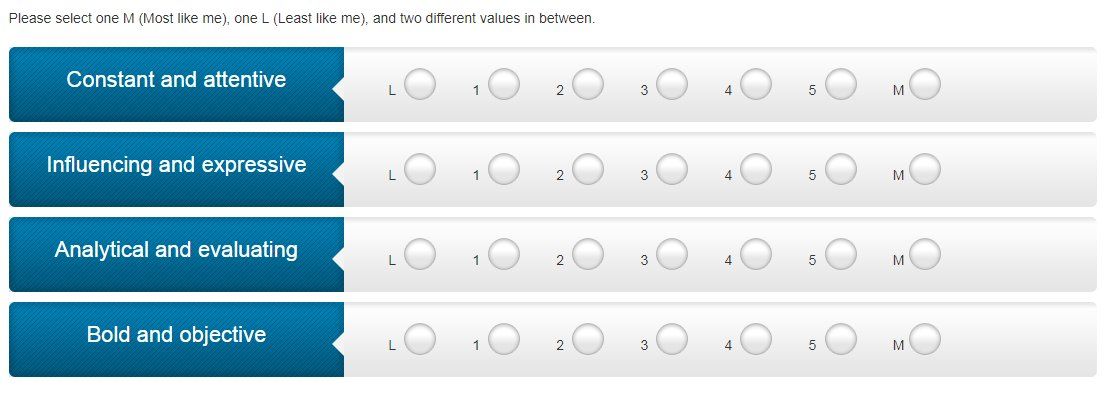Image resolution: width=1117 pixels, height=401 pixels.
Task: Select M for Constant and attentive
Action: (925, 85)
